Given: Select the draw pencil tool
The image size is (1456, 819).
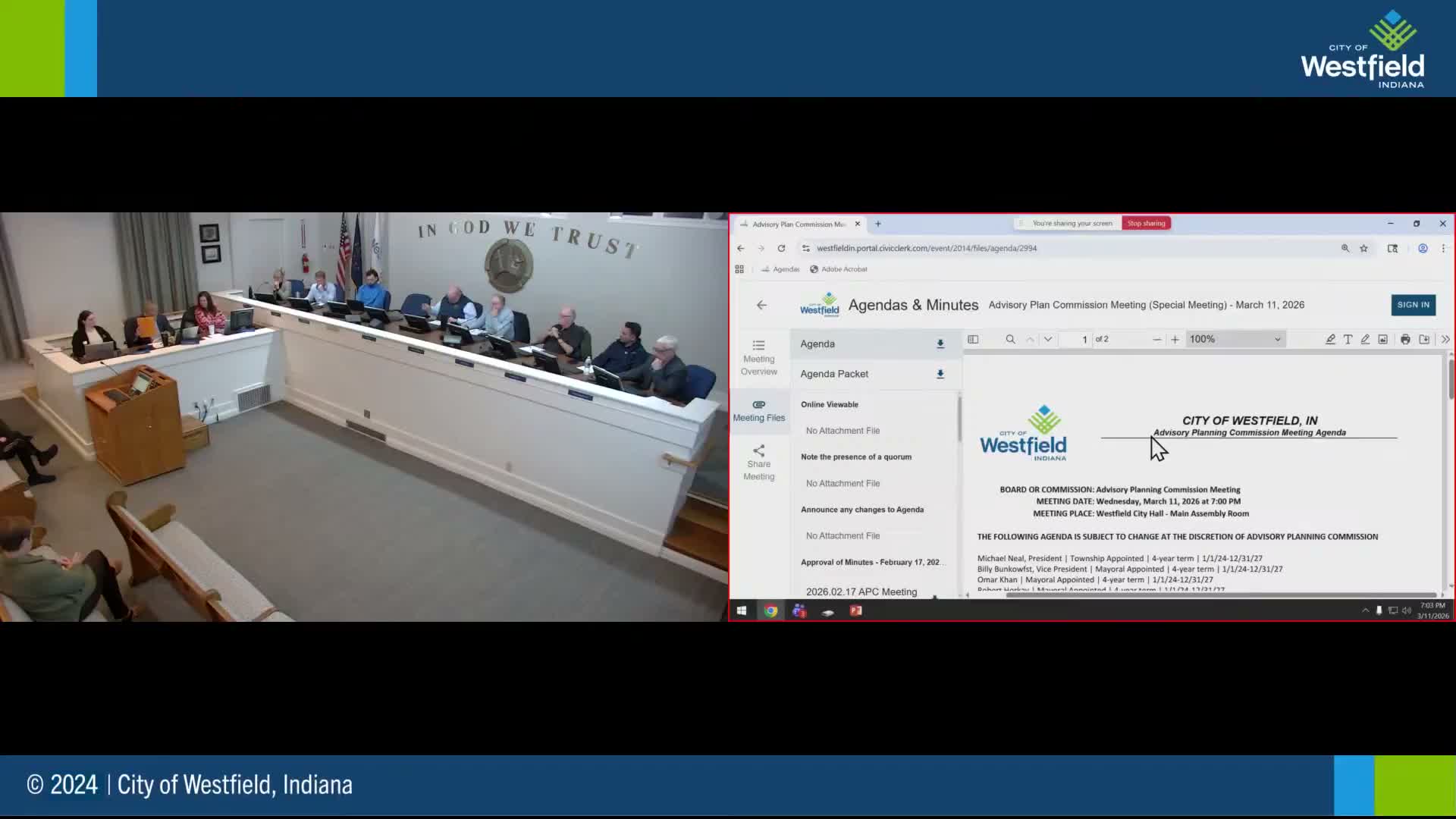Looking at the screenshot, I should pyautogui.click(x=1365, y=339).
